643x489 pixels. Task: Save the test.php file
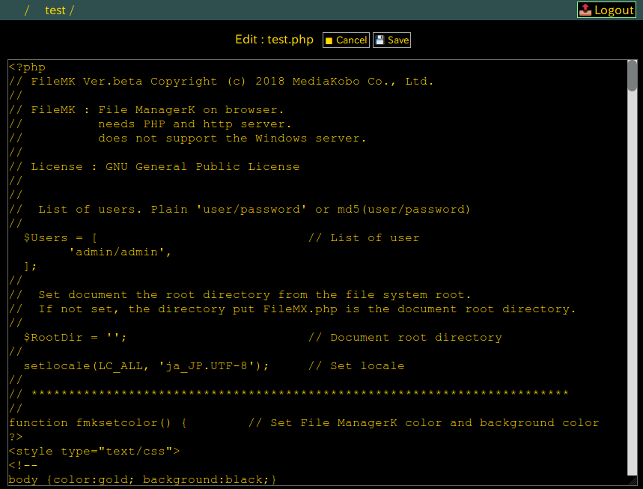[x=392, y=40]
